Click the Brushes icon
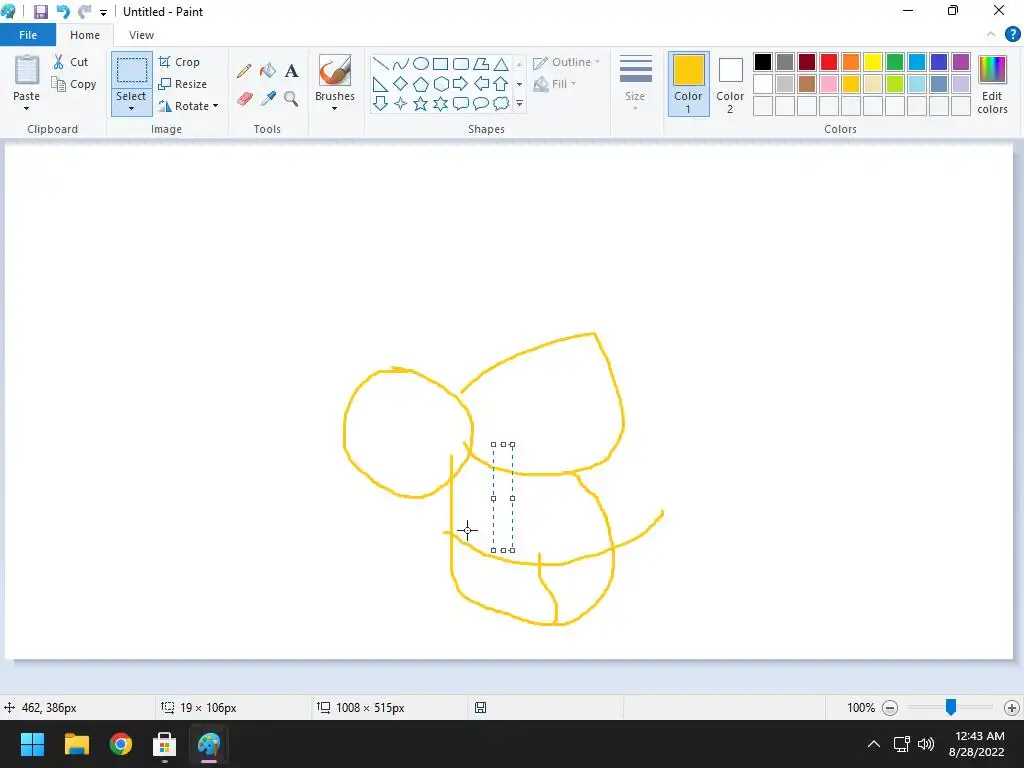The height and width of the screenshot is (768, 1024). (335, 70)
